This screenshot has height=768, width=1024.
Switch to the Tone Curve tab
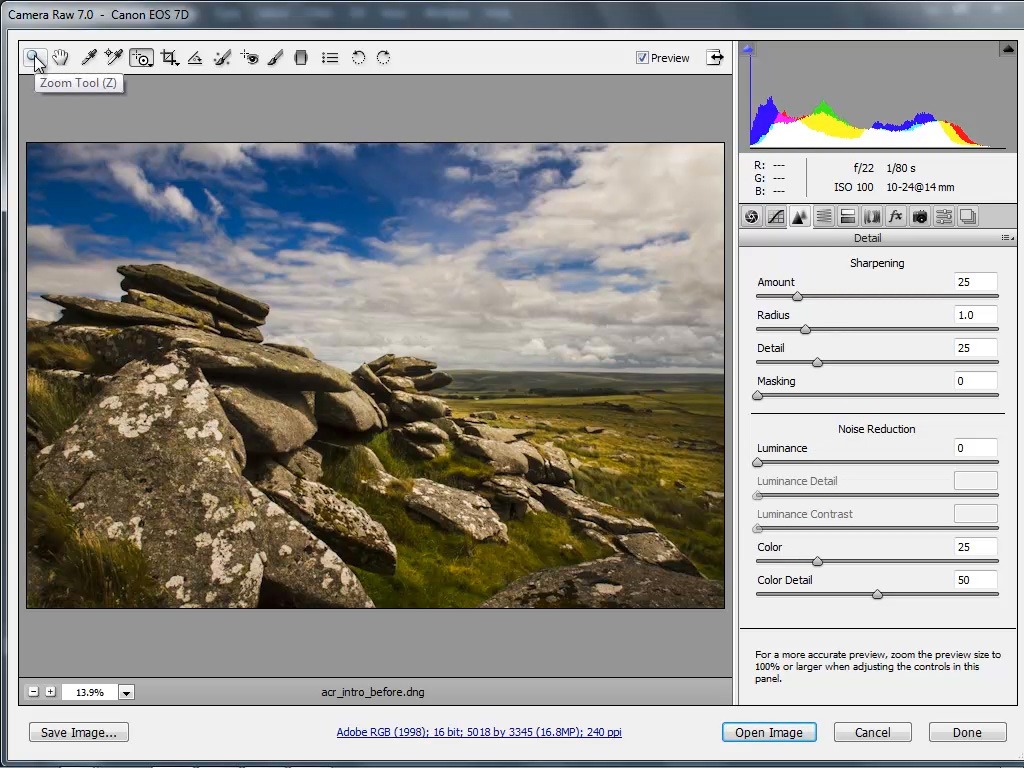click(x=775, y=216)
